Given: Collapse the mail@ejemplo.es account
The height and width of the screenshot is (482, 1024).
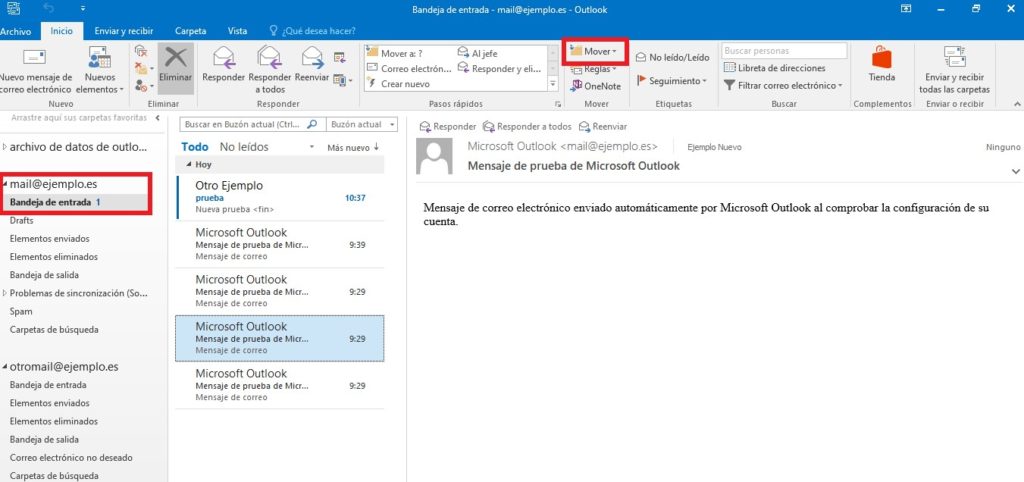Looking at the screenshot, I should coord(5,185).
